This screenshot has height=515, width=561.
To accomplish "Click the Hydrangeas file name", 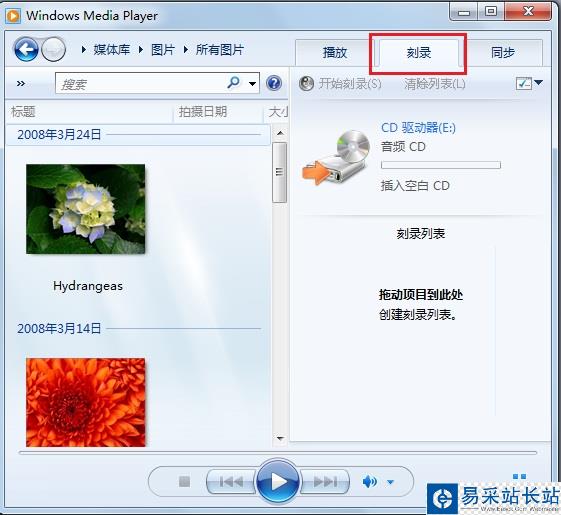I will point(88,286).
